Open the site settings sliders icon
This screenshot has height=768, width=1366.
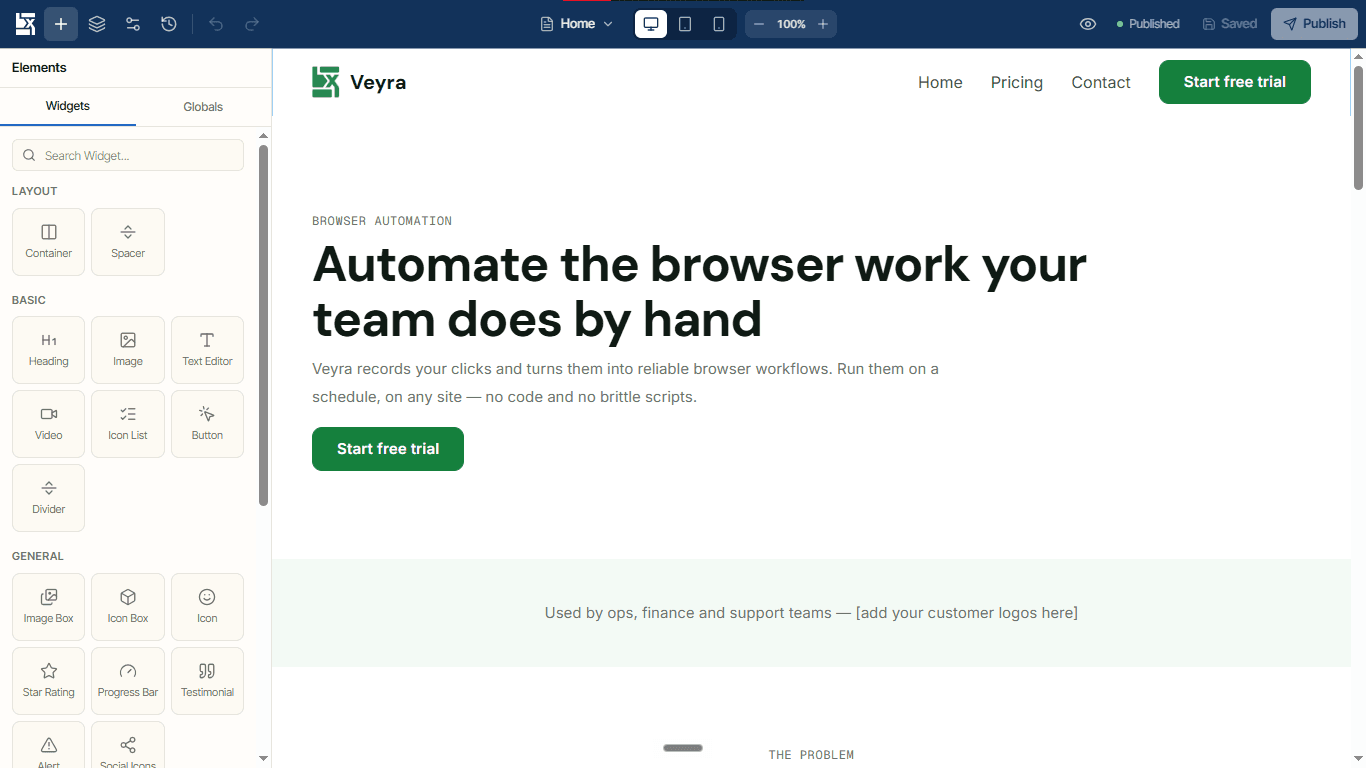pos(133,24)
